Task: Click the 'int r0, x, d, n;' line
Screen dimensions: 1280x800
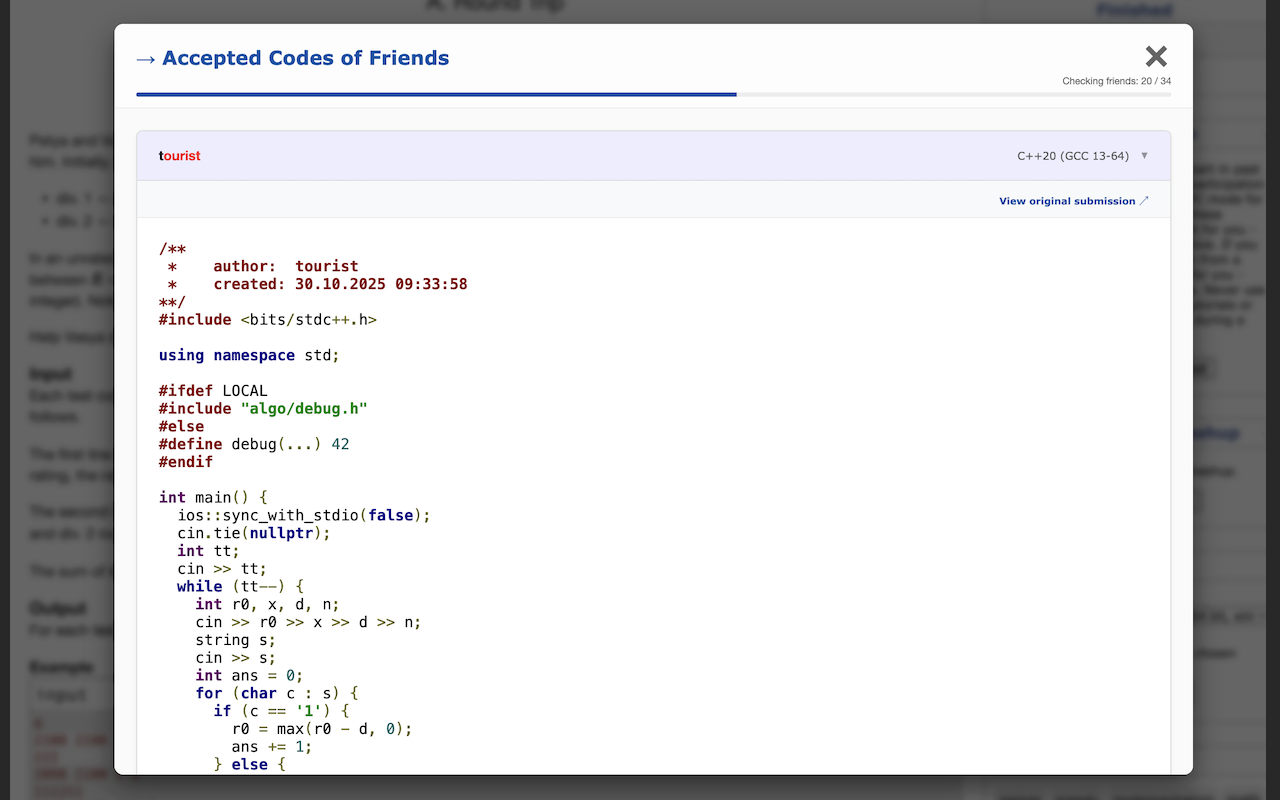Action: point(267,604)
